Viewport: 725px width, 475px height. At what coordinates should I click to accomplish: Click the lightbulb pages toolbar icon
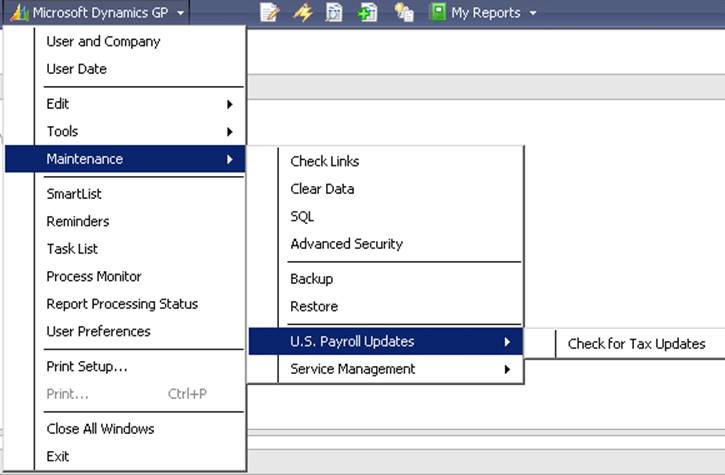pos(404,12)
